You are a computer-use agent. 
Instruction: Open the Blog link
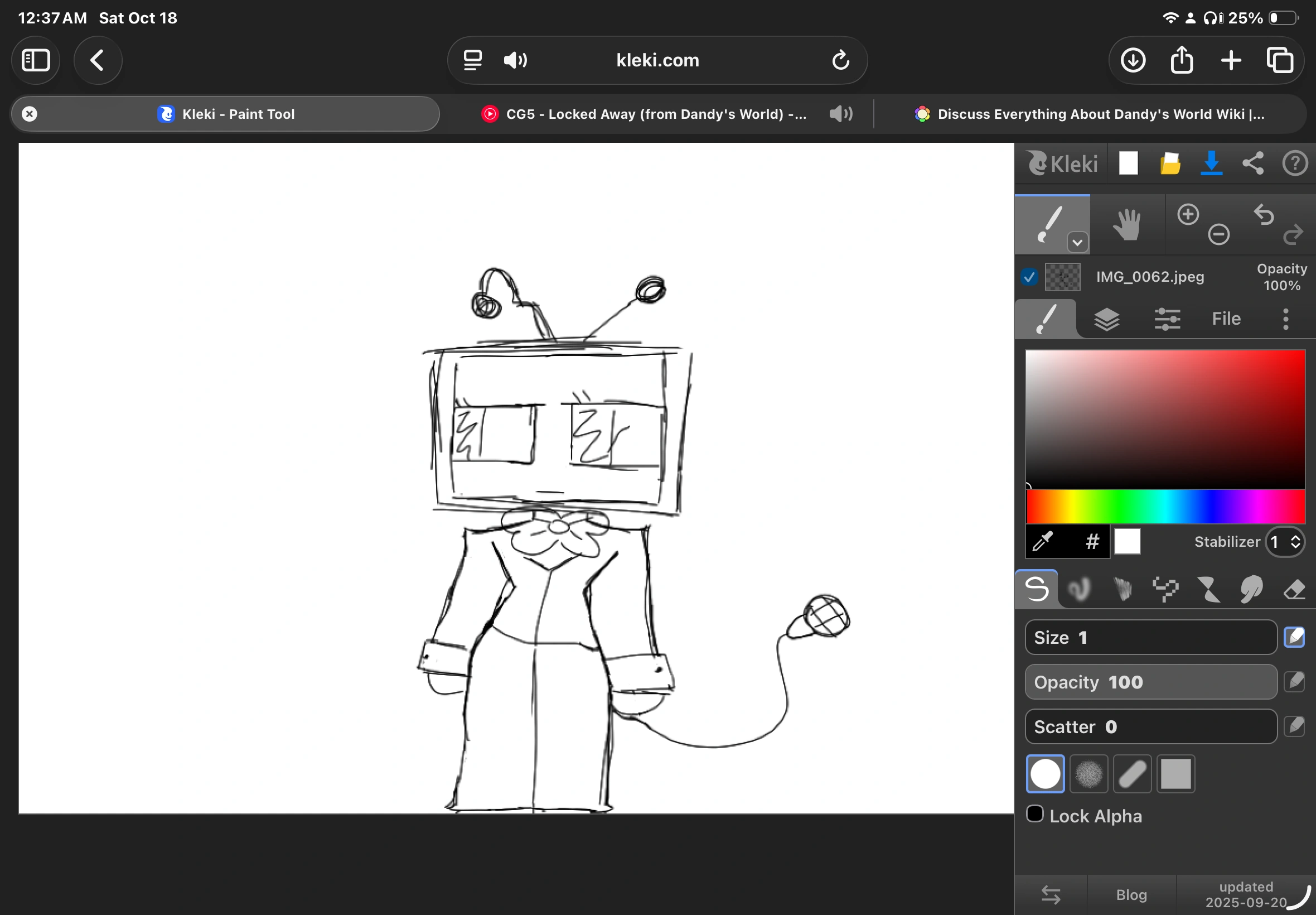(1131, 894)
